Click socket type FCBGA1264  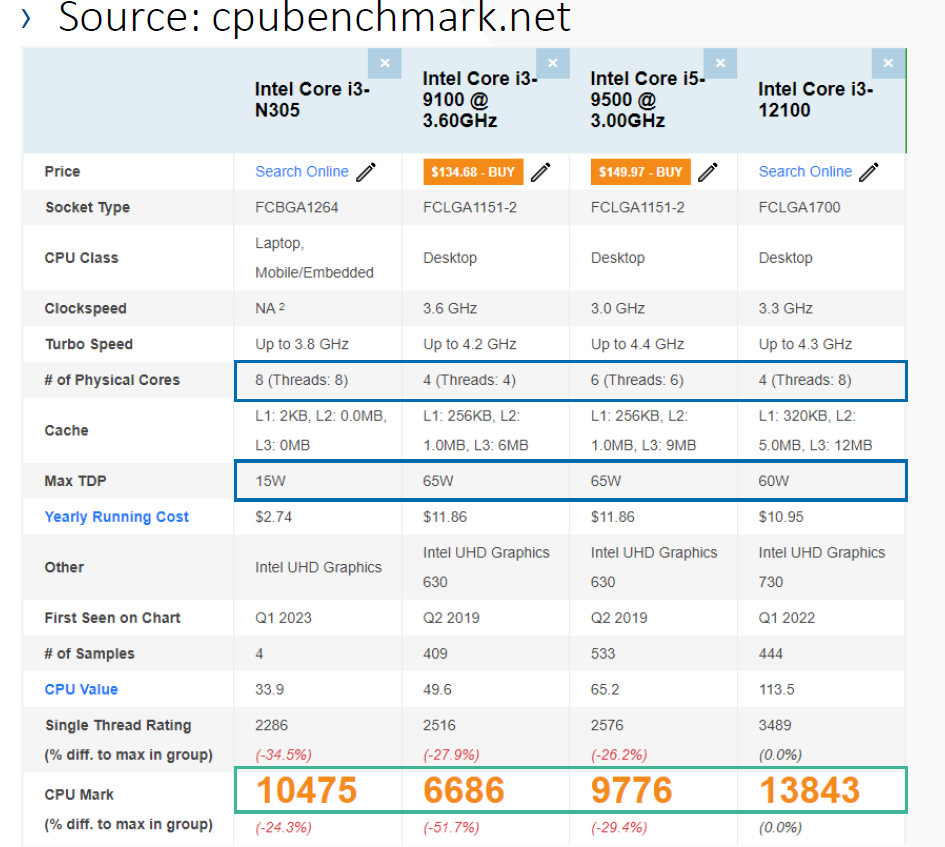click(x=297, y=207)
